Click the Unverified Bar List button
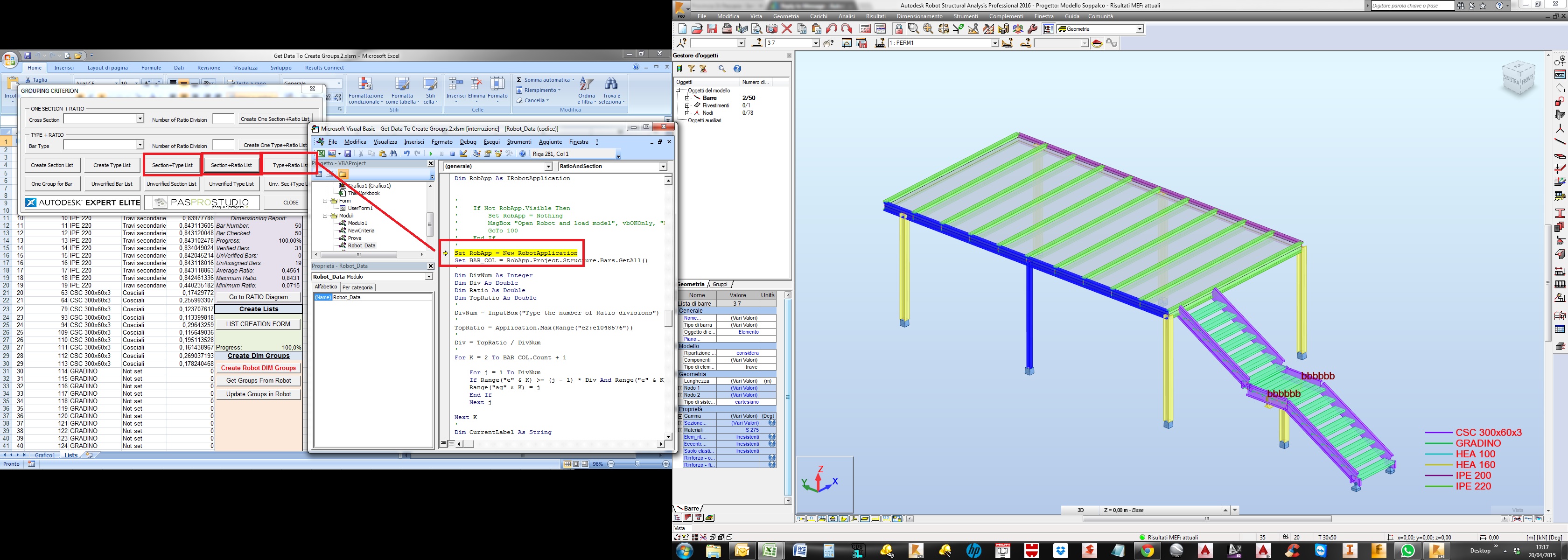 112,184
